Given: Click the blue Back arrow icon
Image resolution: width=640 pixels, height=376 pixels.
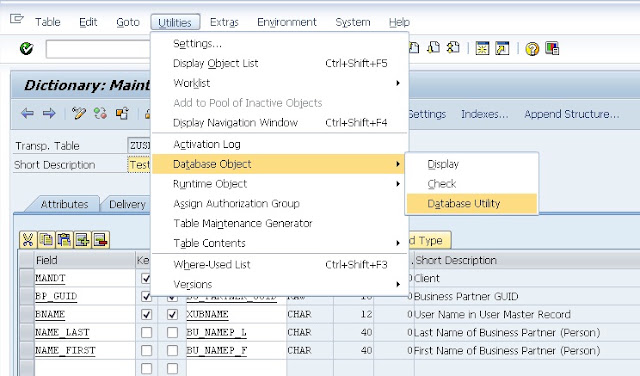Looking at the screenshot, I should (27, 113).
